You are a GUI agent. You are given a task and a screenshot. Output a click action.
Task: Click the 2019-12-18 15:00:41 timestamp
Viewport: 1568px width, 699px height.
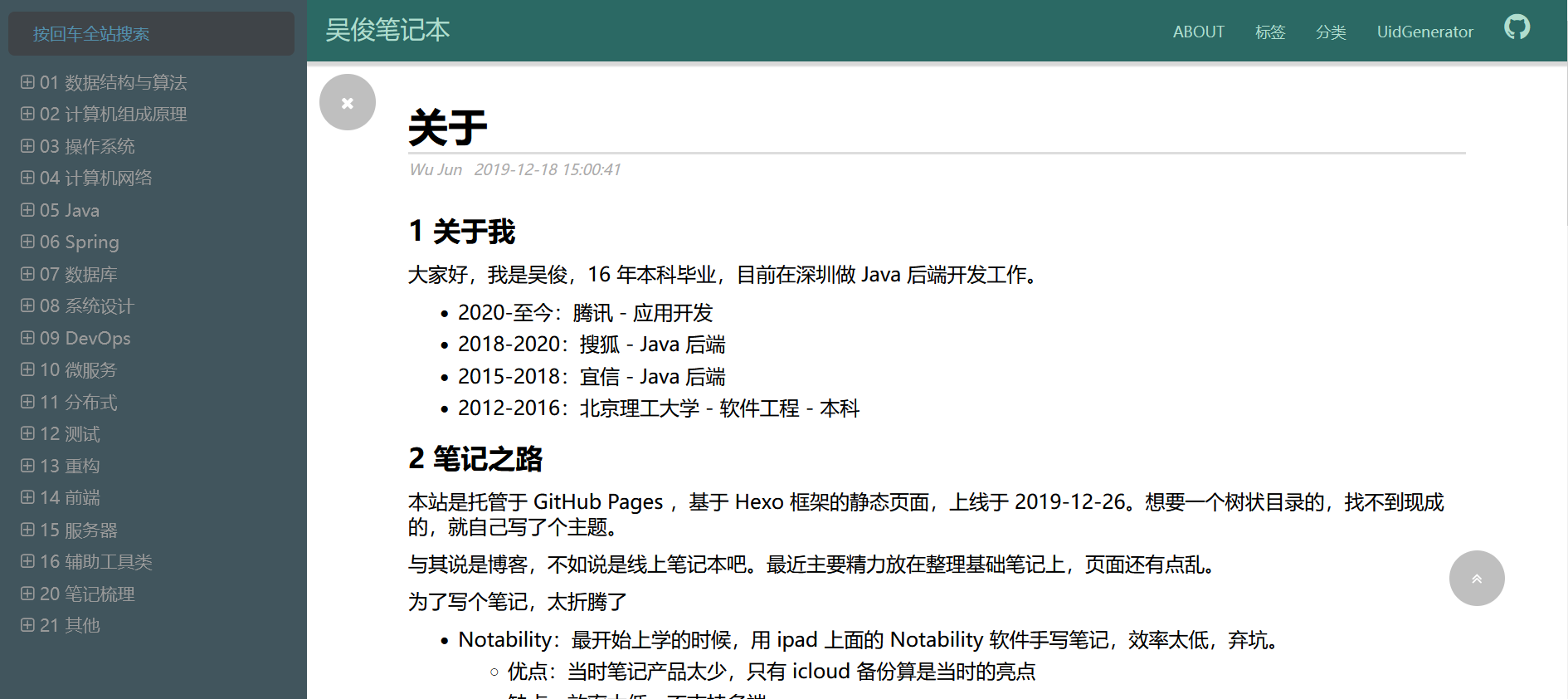coord(548,169)
